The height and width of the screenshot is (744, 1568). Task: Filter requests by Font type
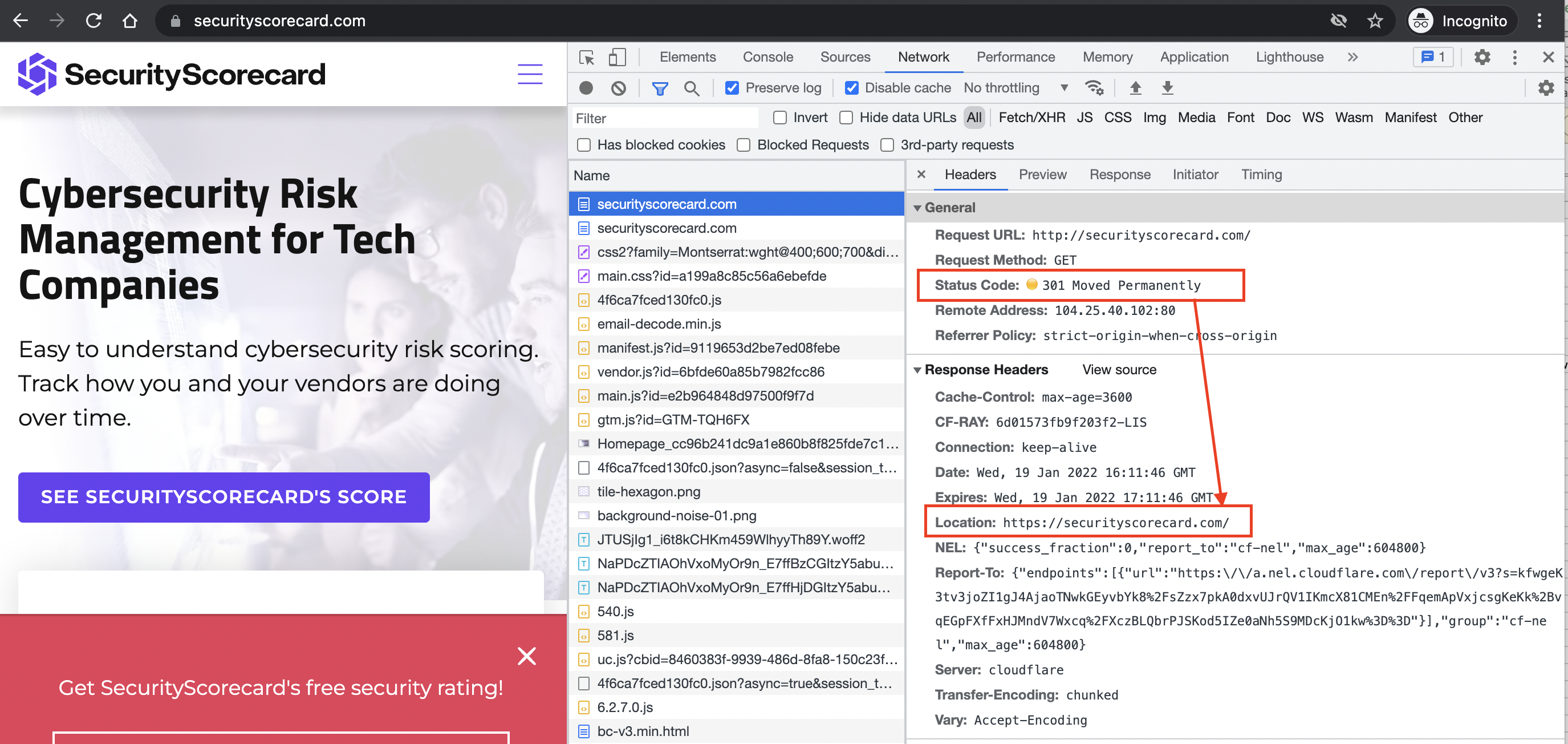coord(1240,118)
